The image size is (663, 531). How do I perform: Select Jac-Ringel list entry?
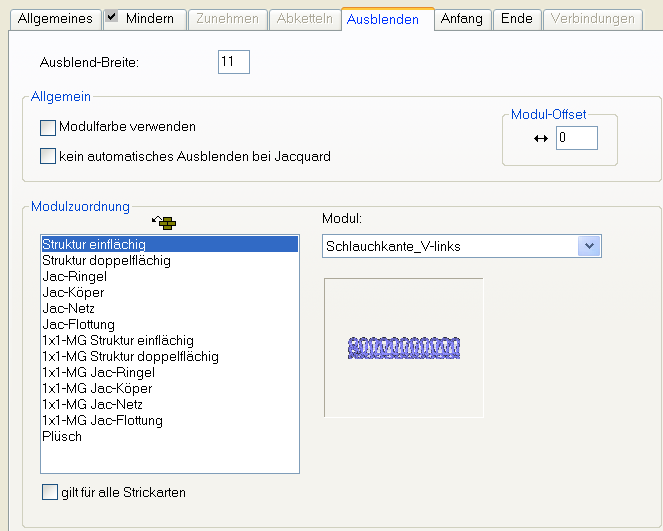pyautogui.click(x=74, y=277)
